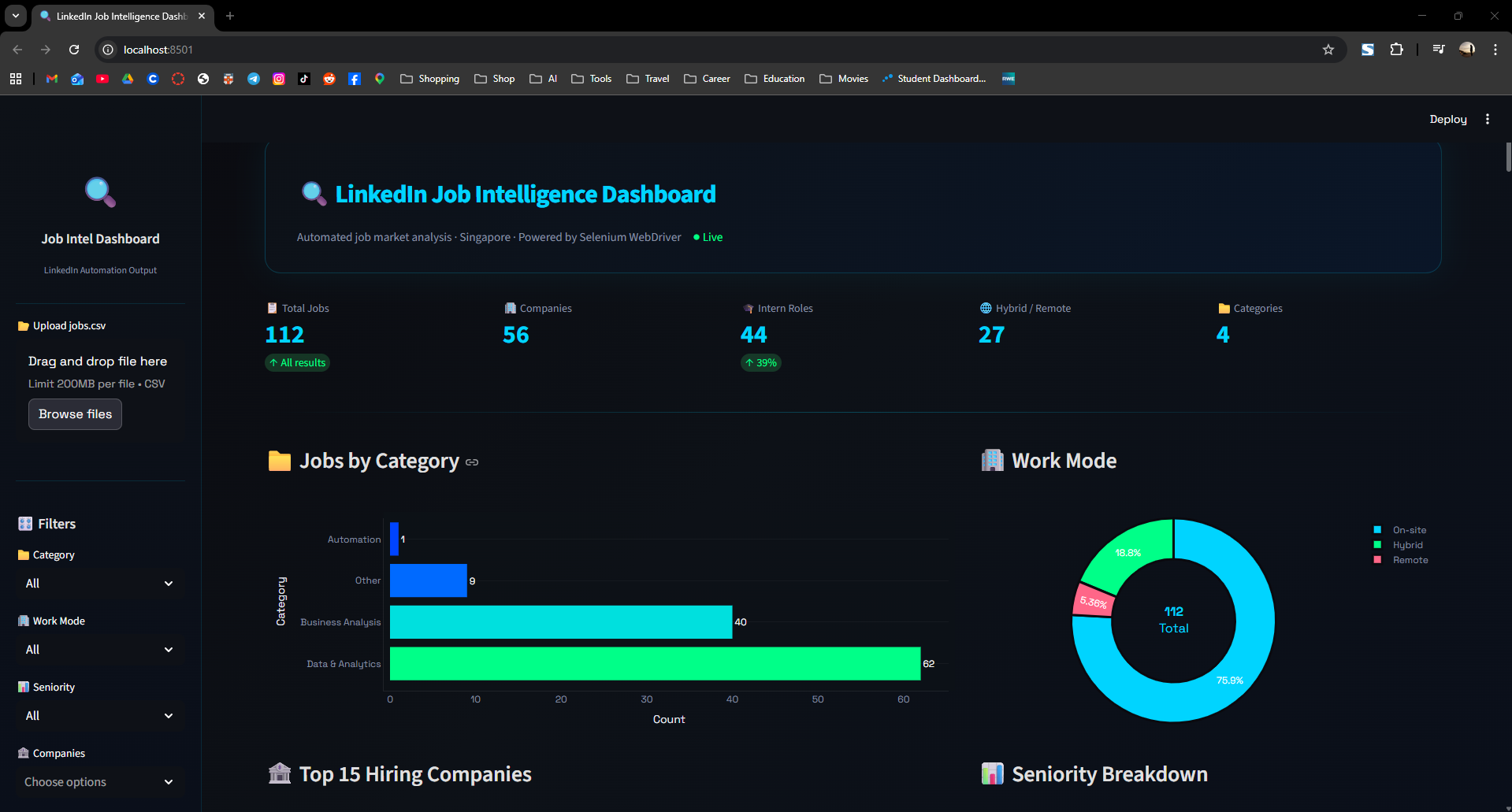Open the YouTube bookmark
Viewport: 1512px width, 812px height.
(x=102, y=79)
